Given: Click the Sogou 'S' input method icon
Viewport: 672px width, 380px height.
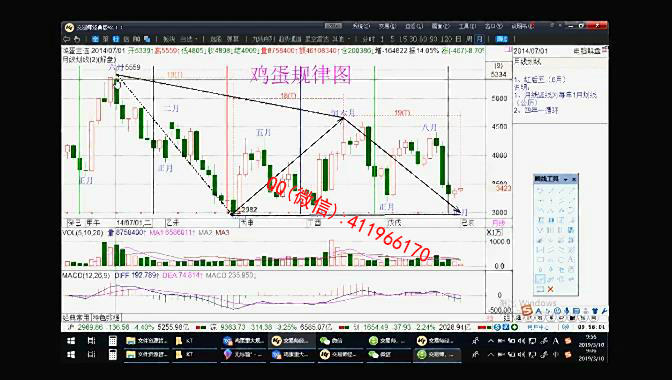Looking at the screenshot, I should (527, 311).
